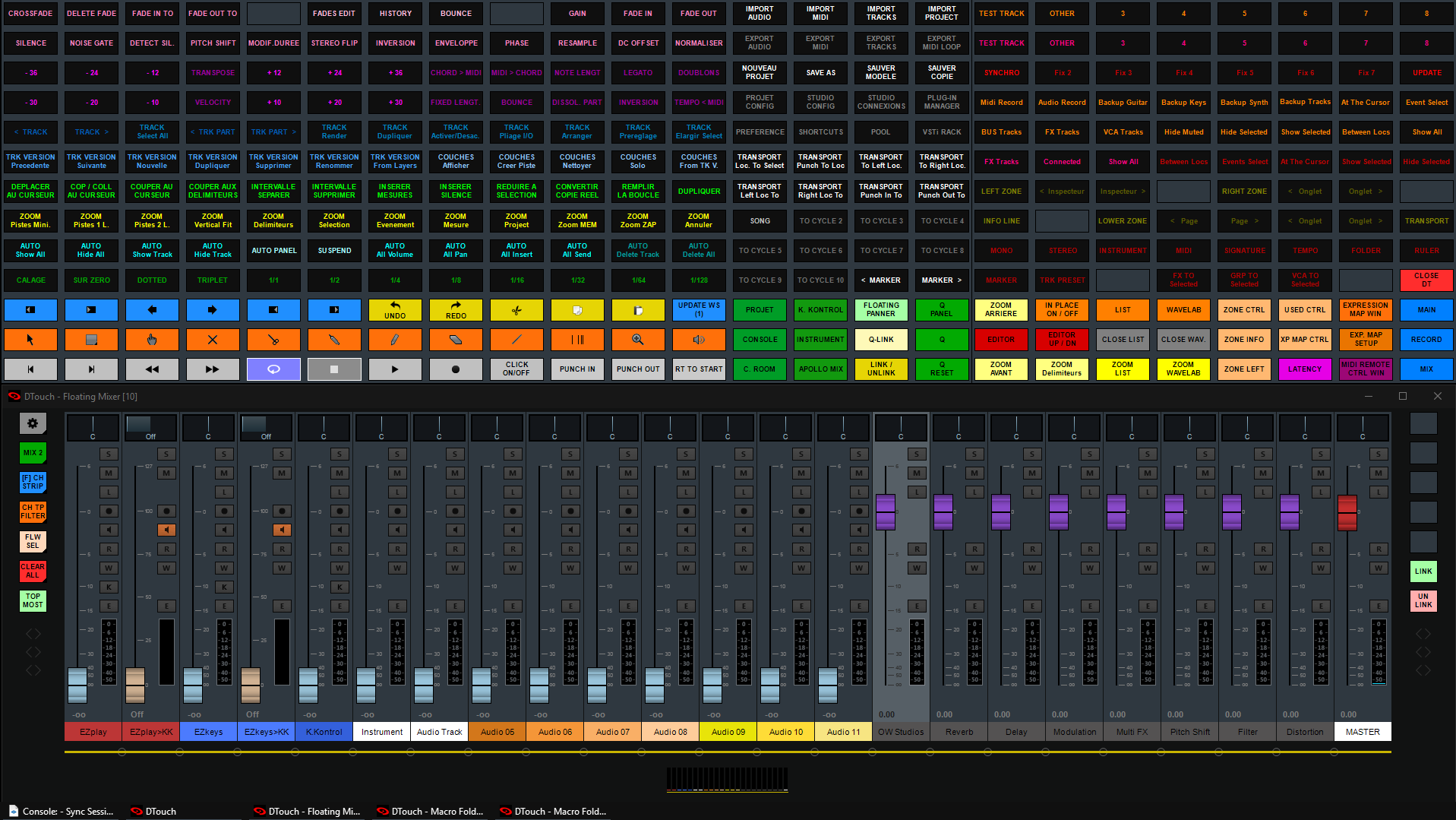This screenshot has width=1456, height=820.
Task: Toggle the purple cycle loop button
Action: pyautogui.click(x=273, y=369)
